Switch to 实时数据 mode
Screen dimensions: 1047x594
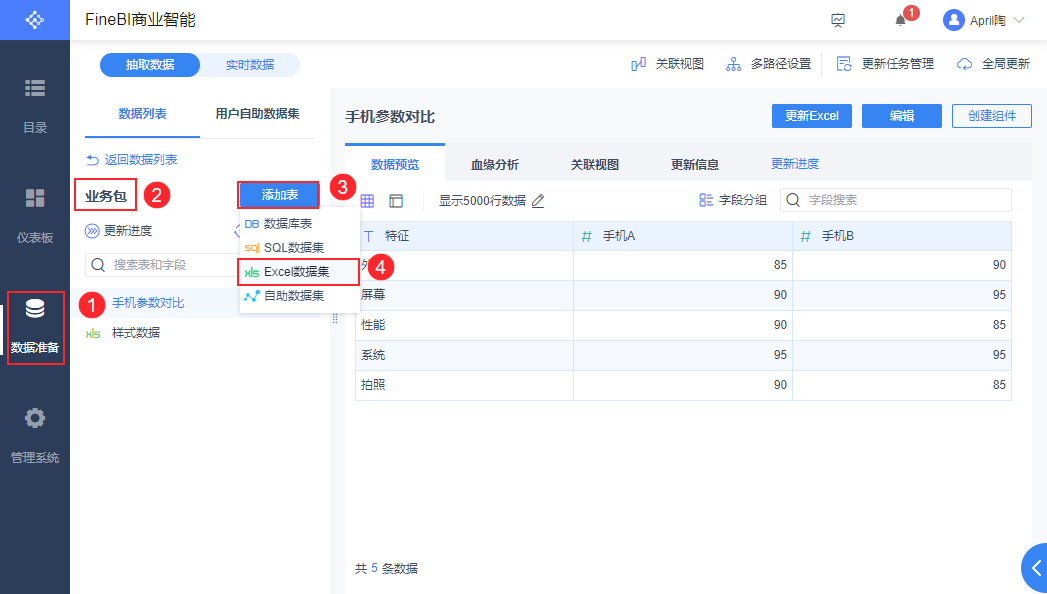[x=250, y=65]
